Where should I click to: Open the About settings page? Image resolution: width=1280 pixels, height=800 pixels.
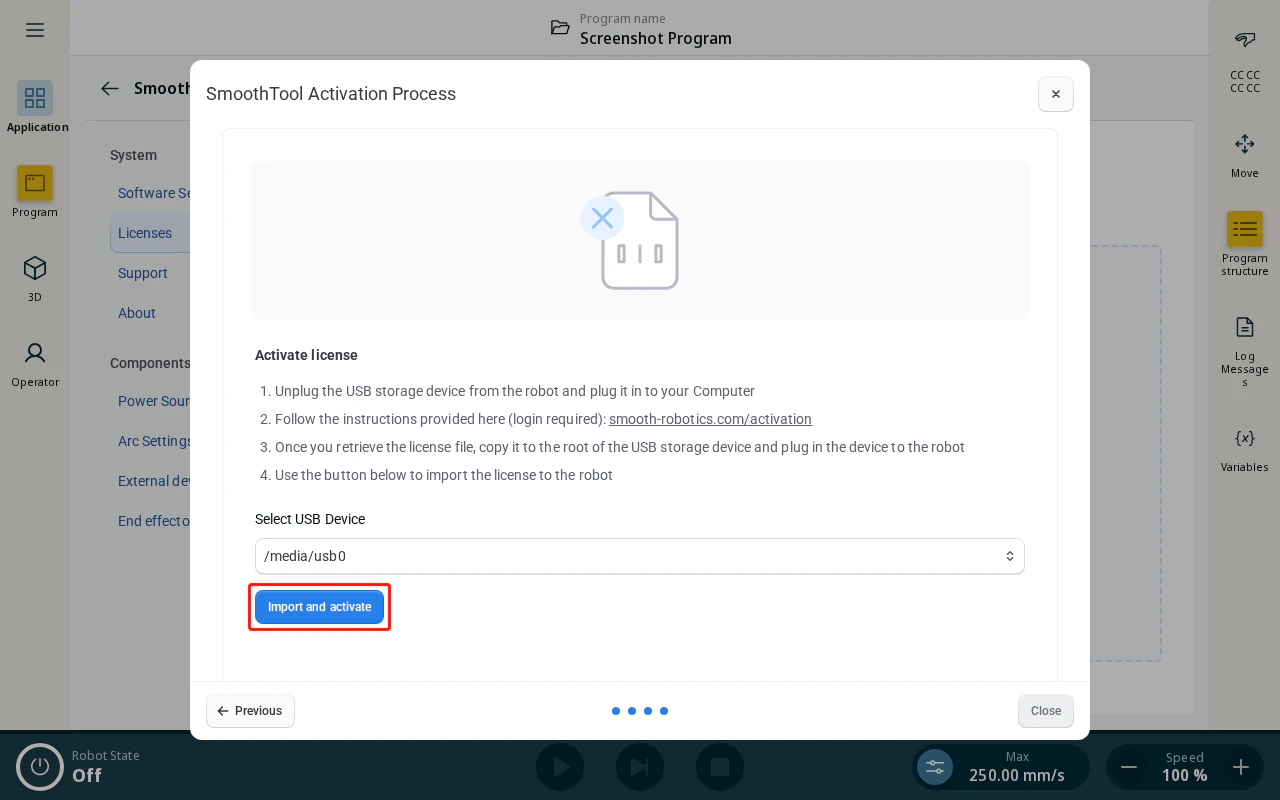137,313
